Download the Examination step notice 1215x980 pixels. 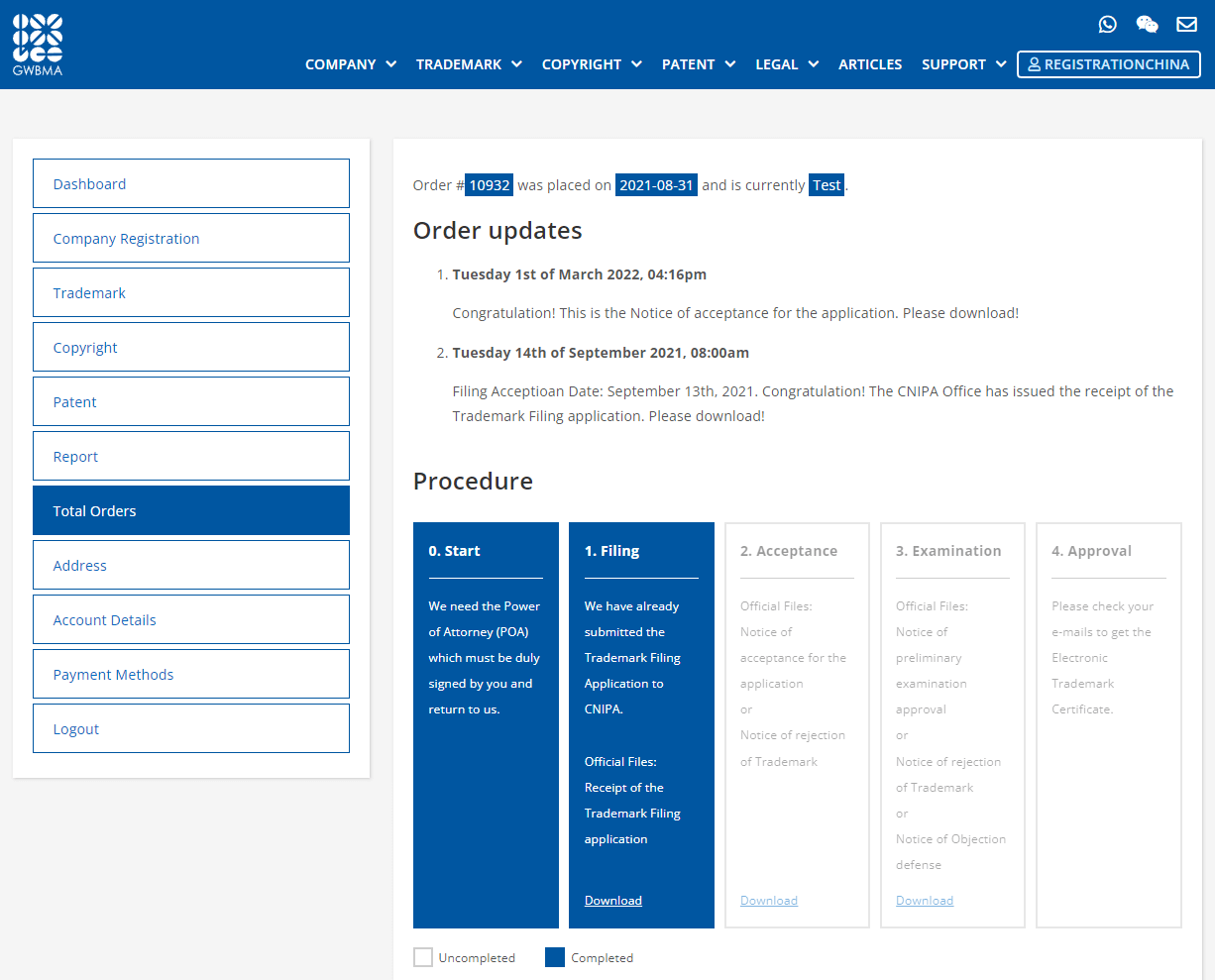tap(925, 901)
